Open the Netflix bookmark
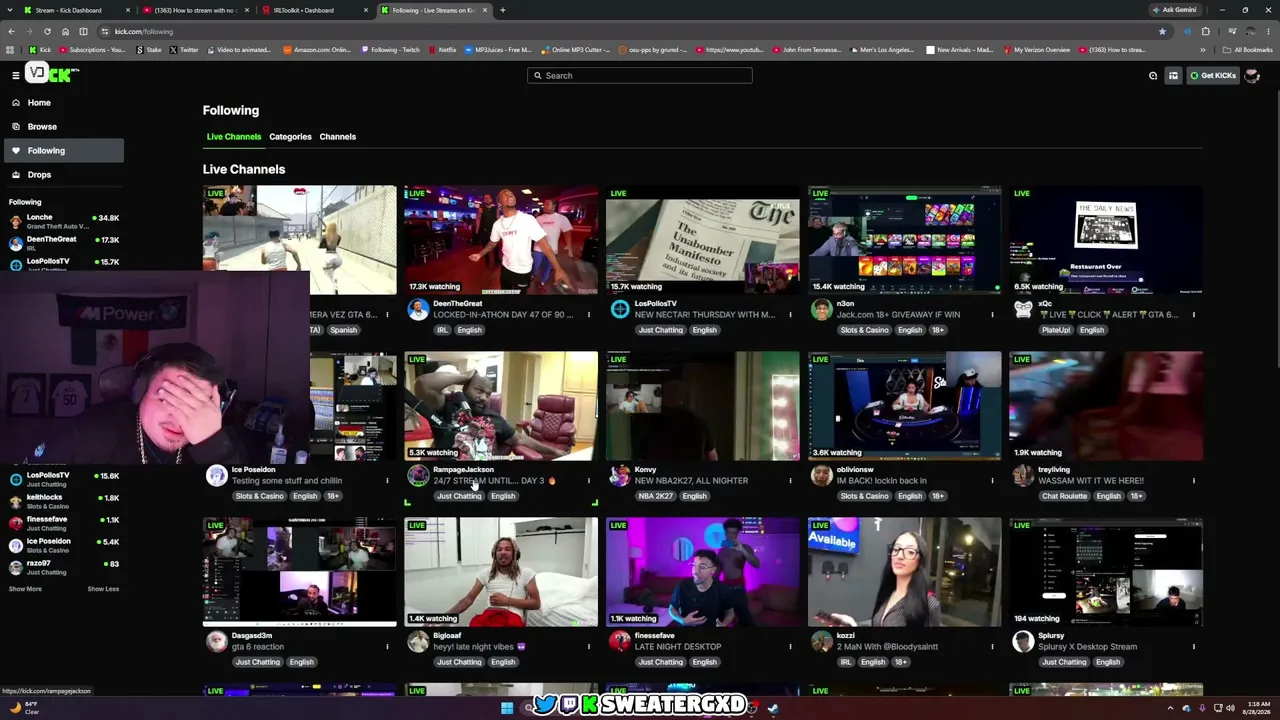The width and height of the screenshot is (1280, 720). point(442,50)
